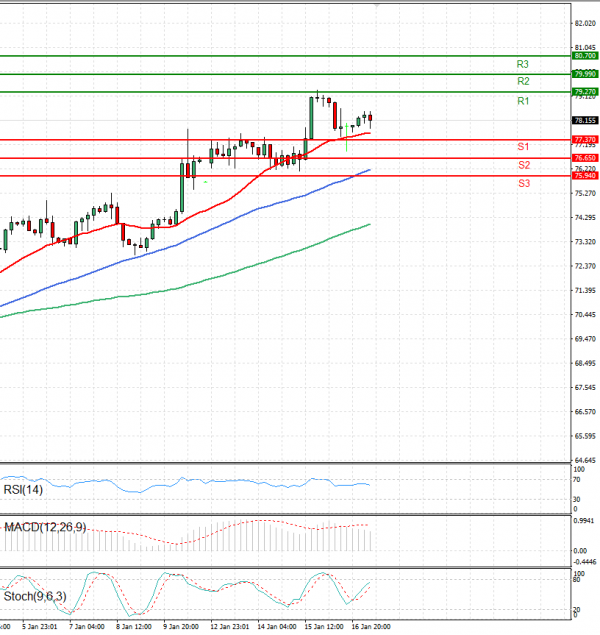Click the RSI(14) indicator label
The width and height of the screenshot is (600, 635).
[23, 490]
